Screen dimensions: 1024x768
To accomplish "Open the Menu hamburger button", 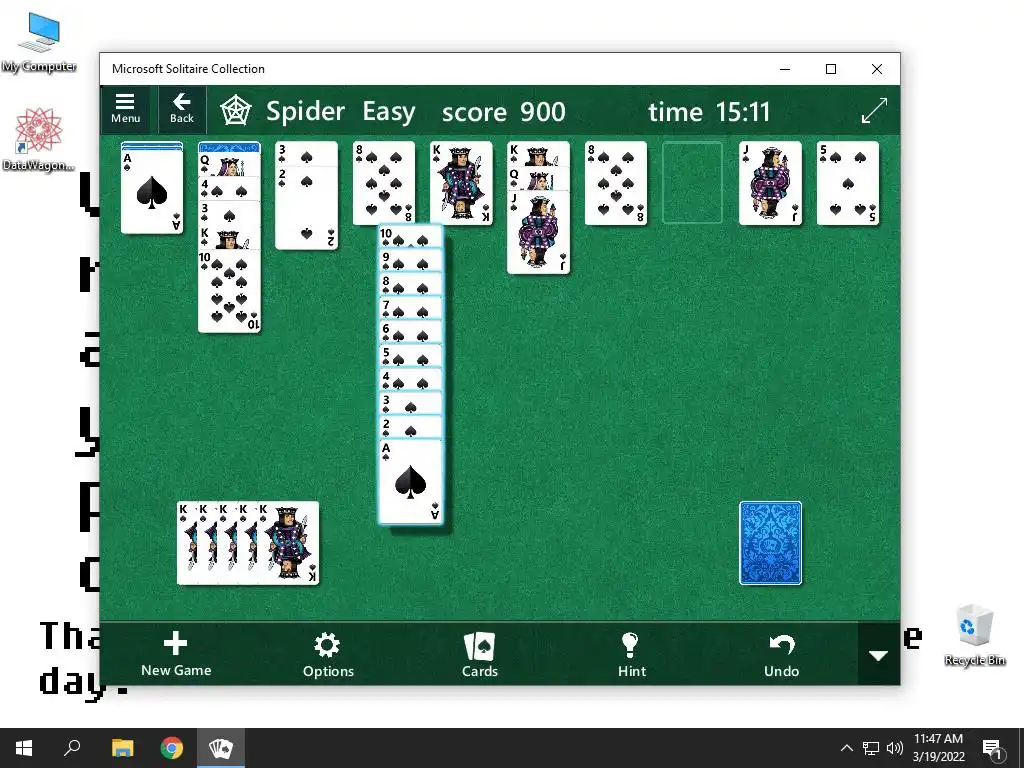I will click(125, 109).
